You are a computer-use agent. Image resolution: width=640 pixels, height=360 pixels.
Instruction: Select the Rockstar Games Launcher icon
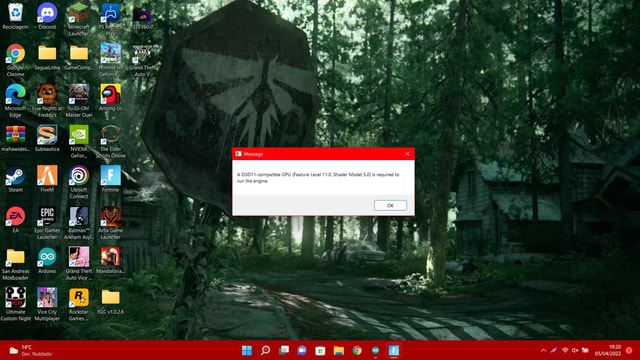[x=79, y=304]
